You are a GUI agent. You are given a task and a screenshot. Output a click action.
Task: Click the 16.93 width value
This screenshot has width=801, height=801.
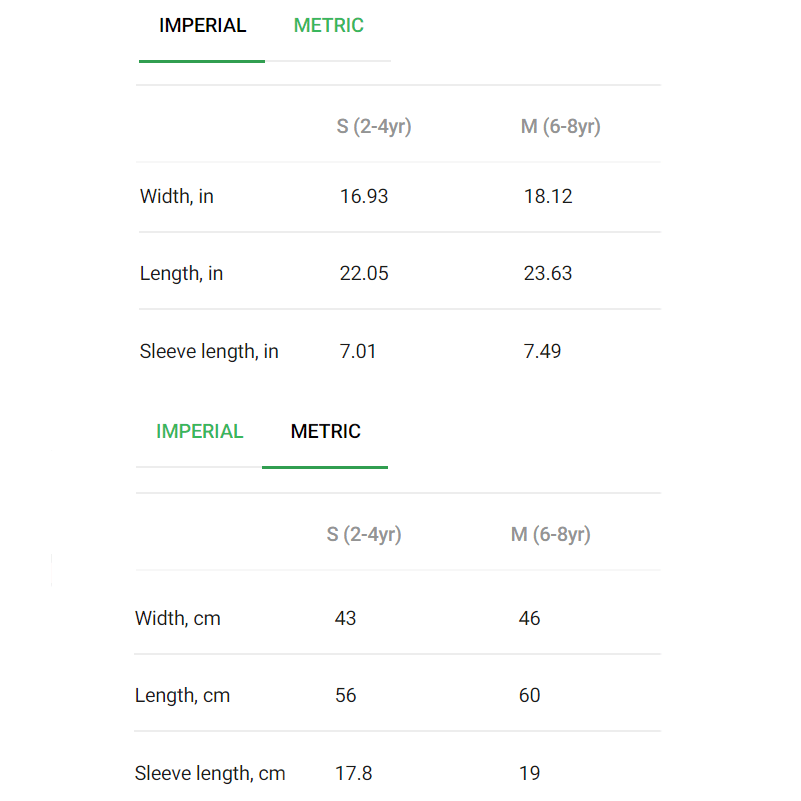coord(364,197)
